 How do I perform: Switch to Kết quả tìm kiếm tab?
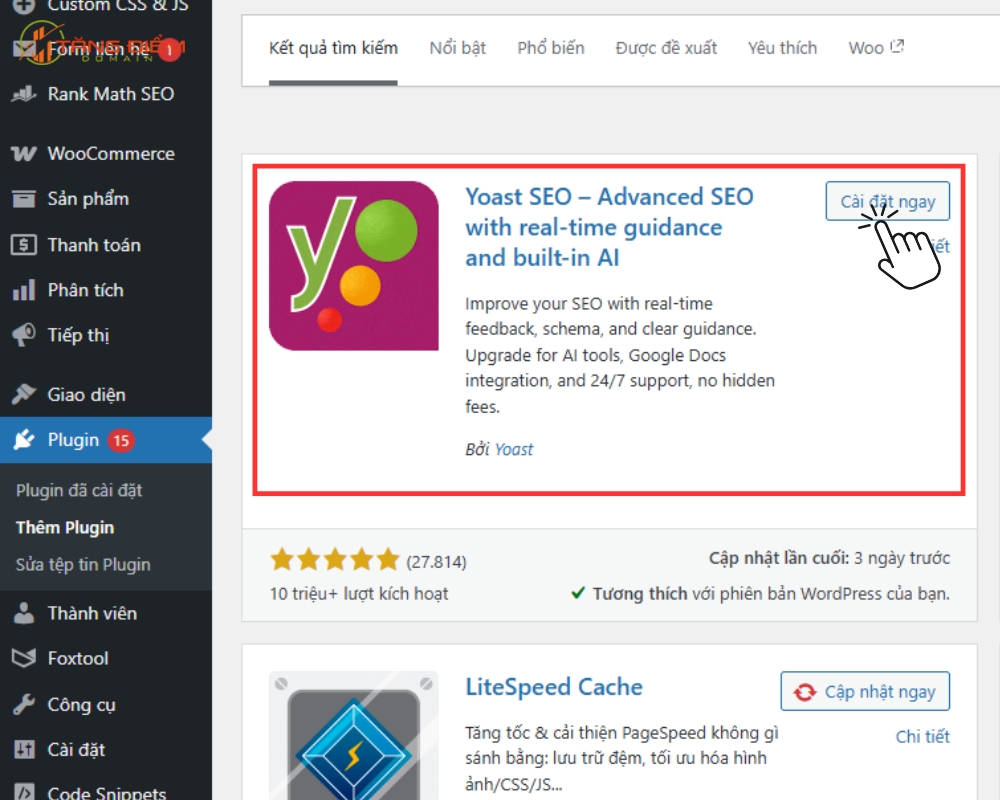[x=333, y=48]
